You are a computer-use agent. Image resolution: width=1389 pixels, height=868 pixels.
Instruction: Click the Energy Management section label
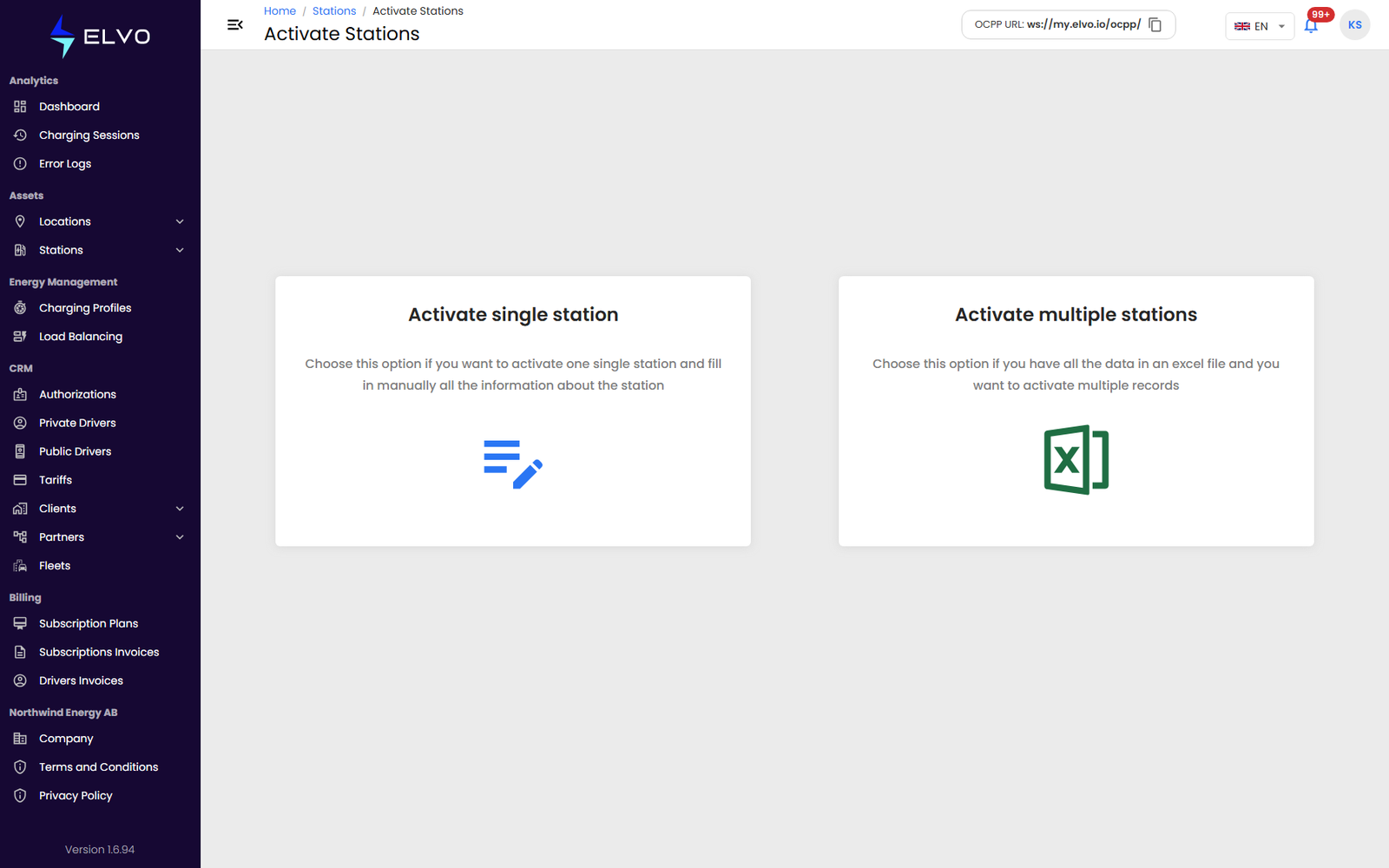[x=63, y=282]
